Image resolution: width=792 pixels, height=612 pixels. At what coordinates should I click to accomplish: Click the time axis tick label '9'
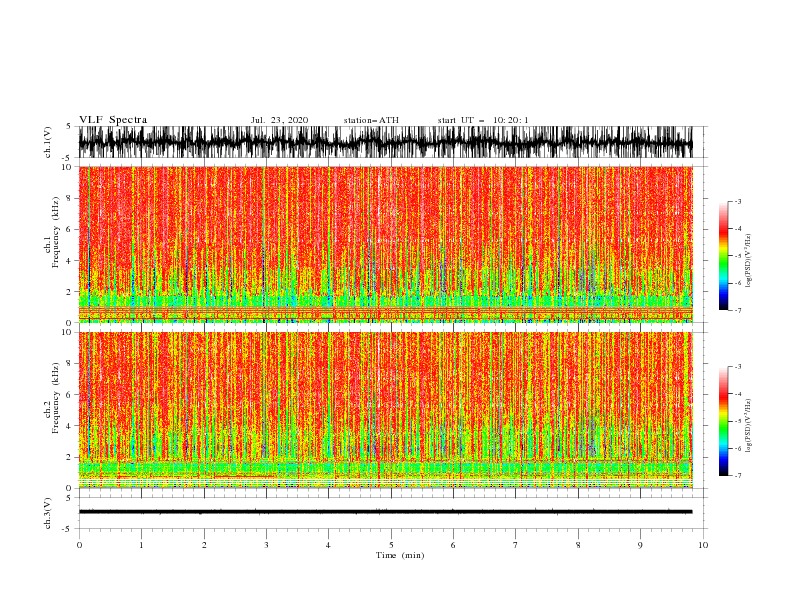(x=640, y=545)
